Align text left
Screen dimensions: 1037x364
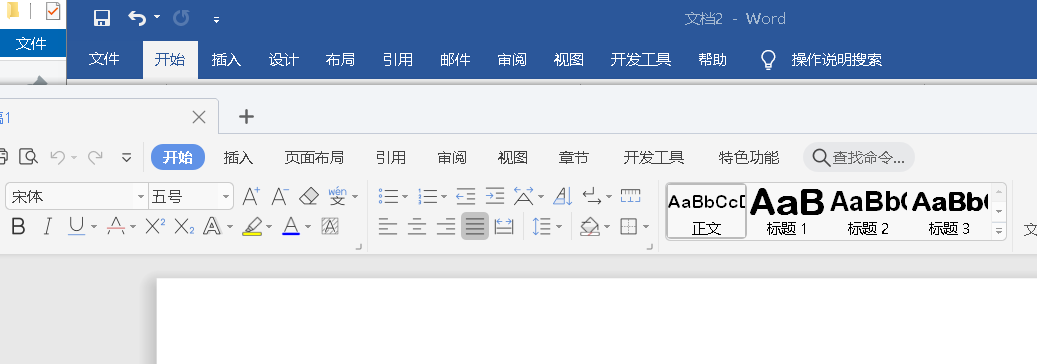pyautogui.click(x=388, y=227)
